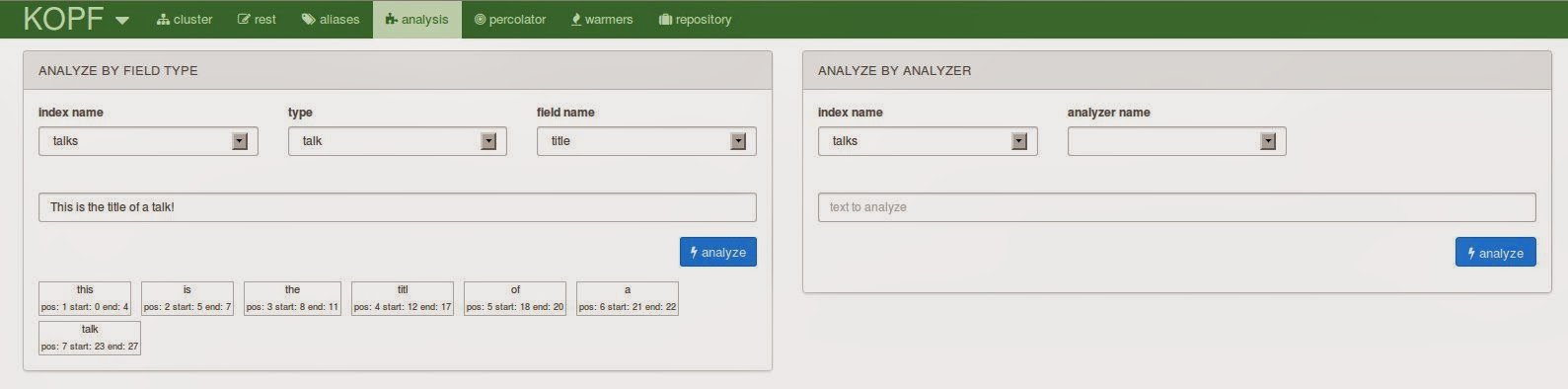Expand the index name dropdown showing talks in field type panel
Screen dimensions: 1568x389
pos(148,141)
